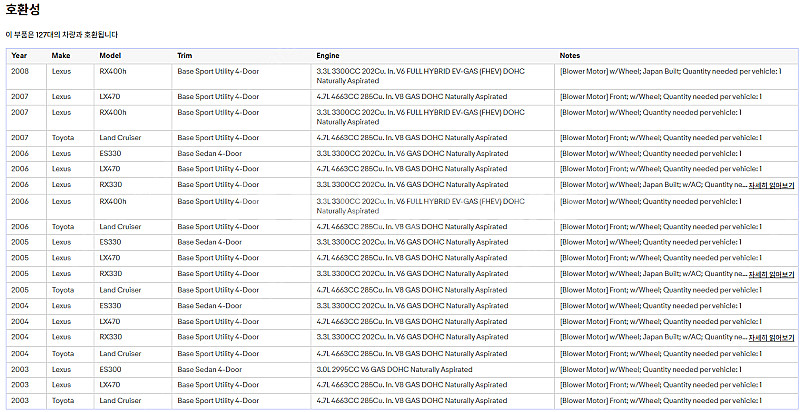Click the Year column header
Screen dimensions: 800x412
pyautogui.click(x=19, y=56)
